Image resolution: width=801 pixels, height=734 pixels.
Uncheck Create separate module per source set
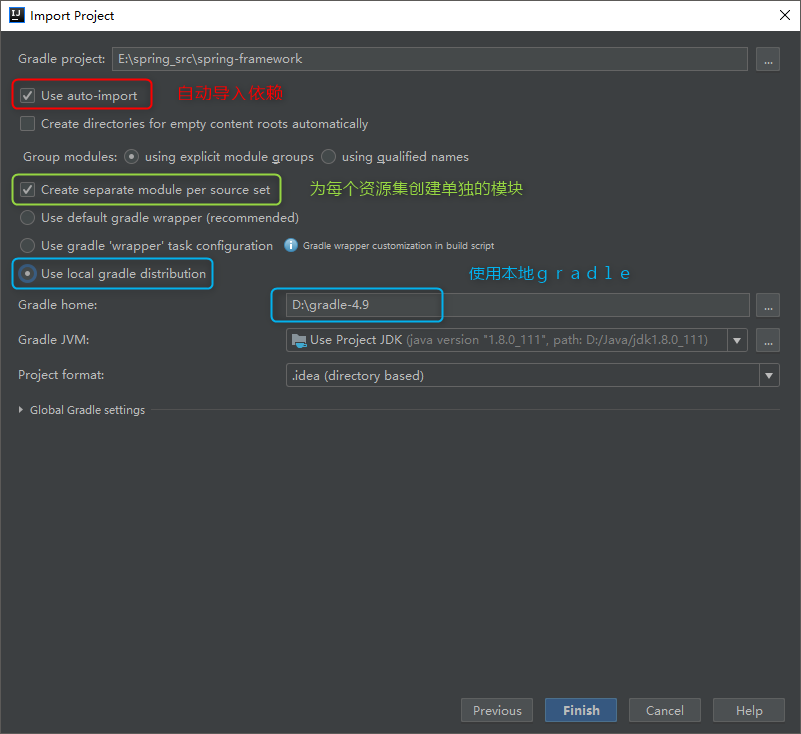[27, 189]
